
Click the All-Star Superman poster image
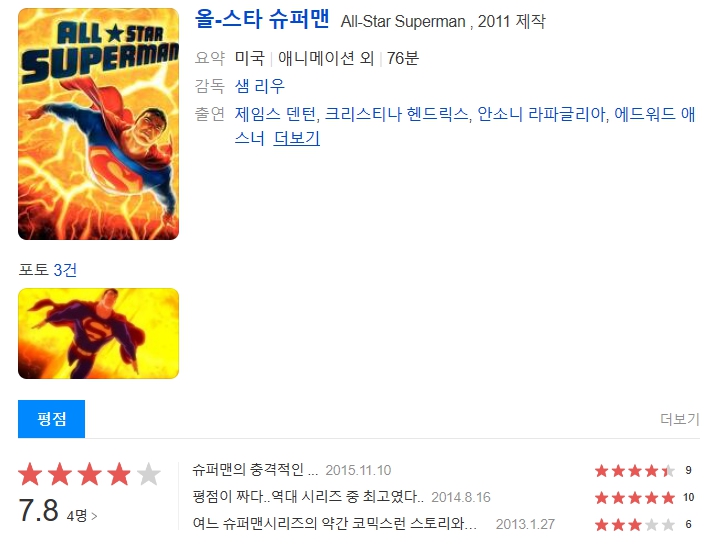(x=98, y=124)
